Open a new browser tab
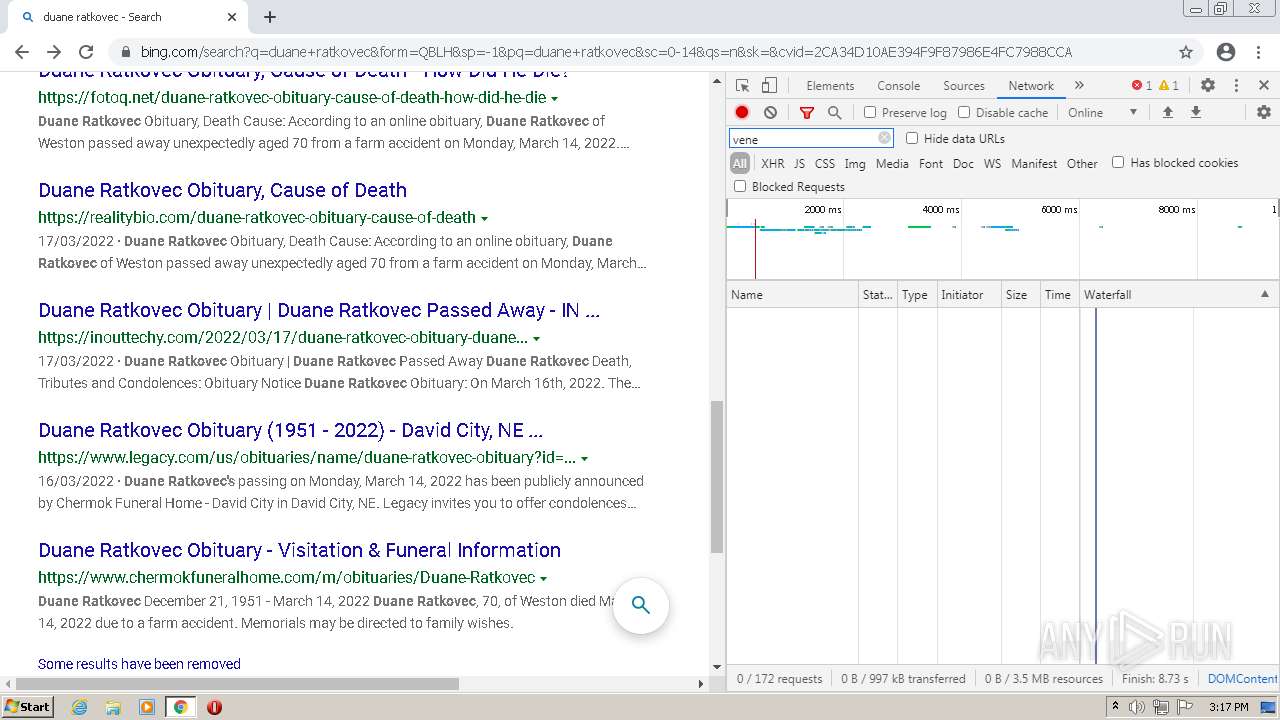Viewport: 1280px width, 720px height. click(x=270, y=17)
